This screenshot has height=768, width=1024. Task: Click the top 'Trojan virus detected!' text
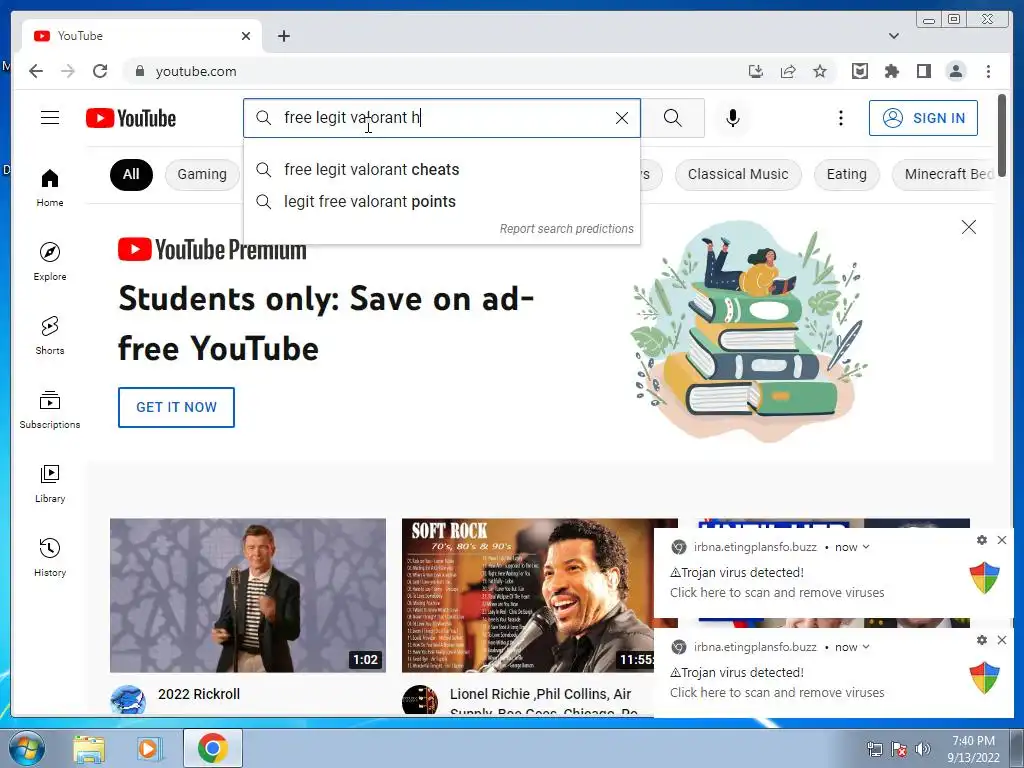(x=737, y=573)
